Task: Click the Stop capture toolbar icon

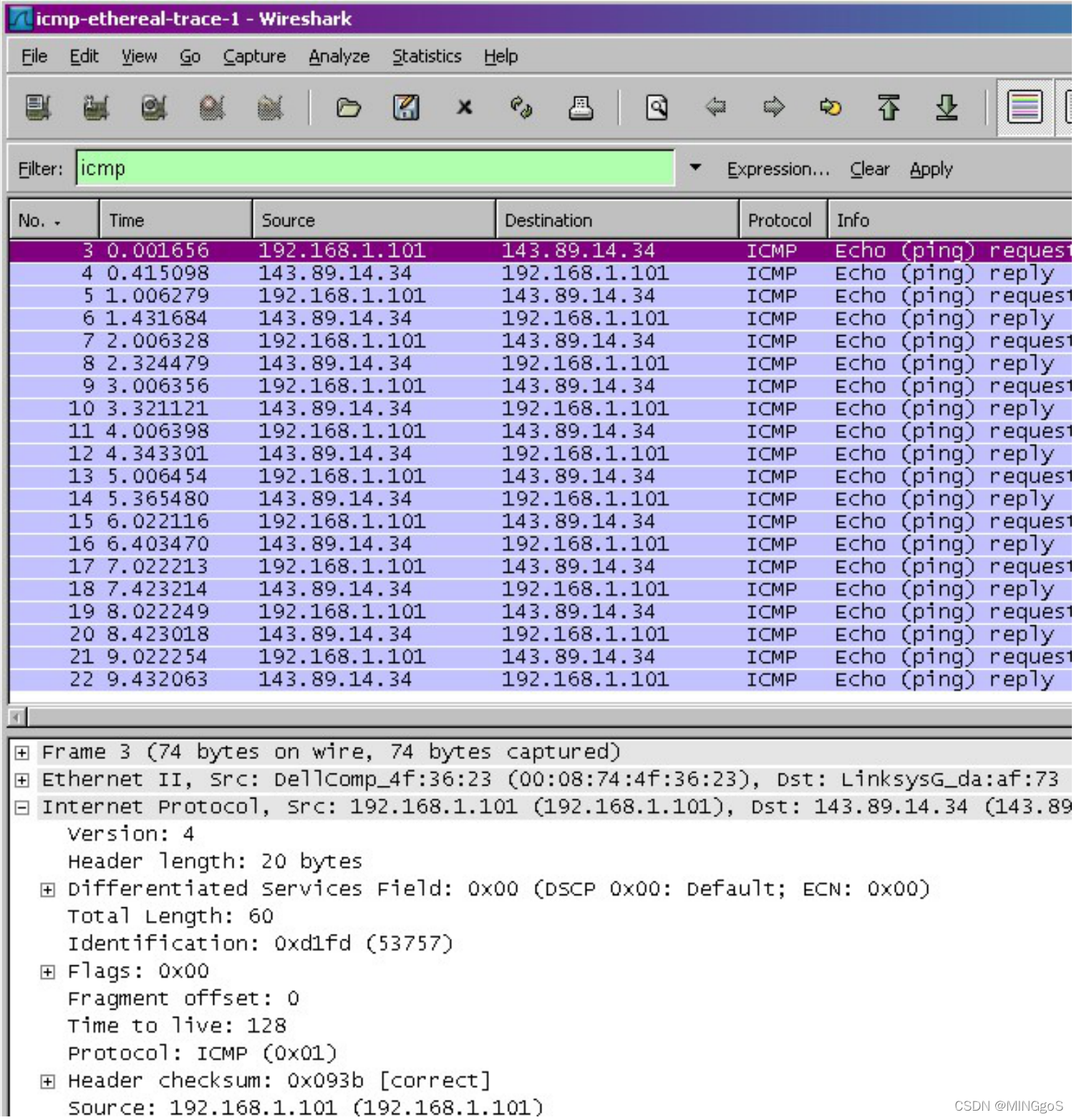Action: (x=212, y=108)
